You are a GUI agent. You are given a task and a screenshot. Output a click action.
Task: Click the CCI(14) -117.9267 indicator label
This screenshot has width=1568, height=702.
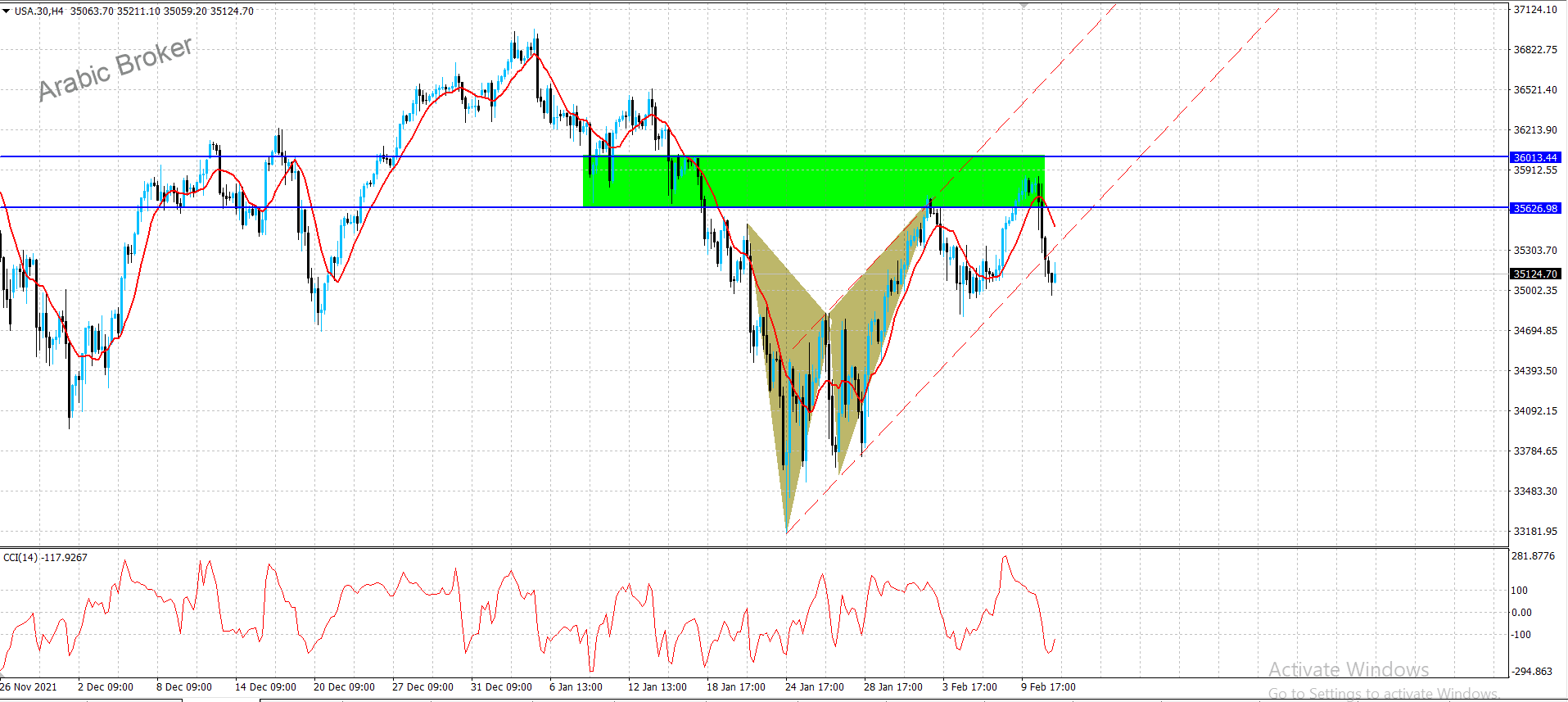pyautogui.click(x=45, y=557)
